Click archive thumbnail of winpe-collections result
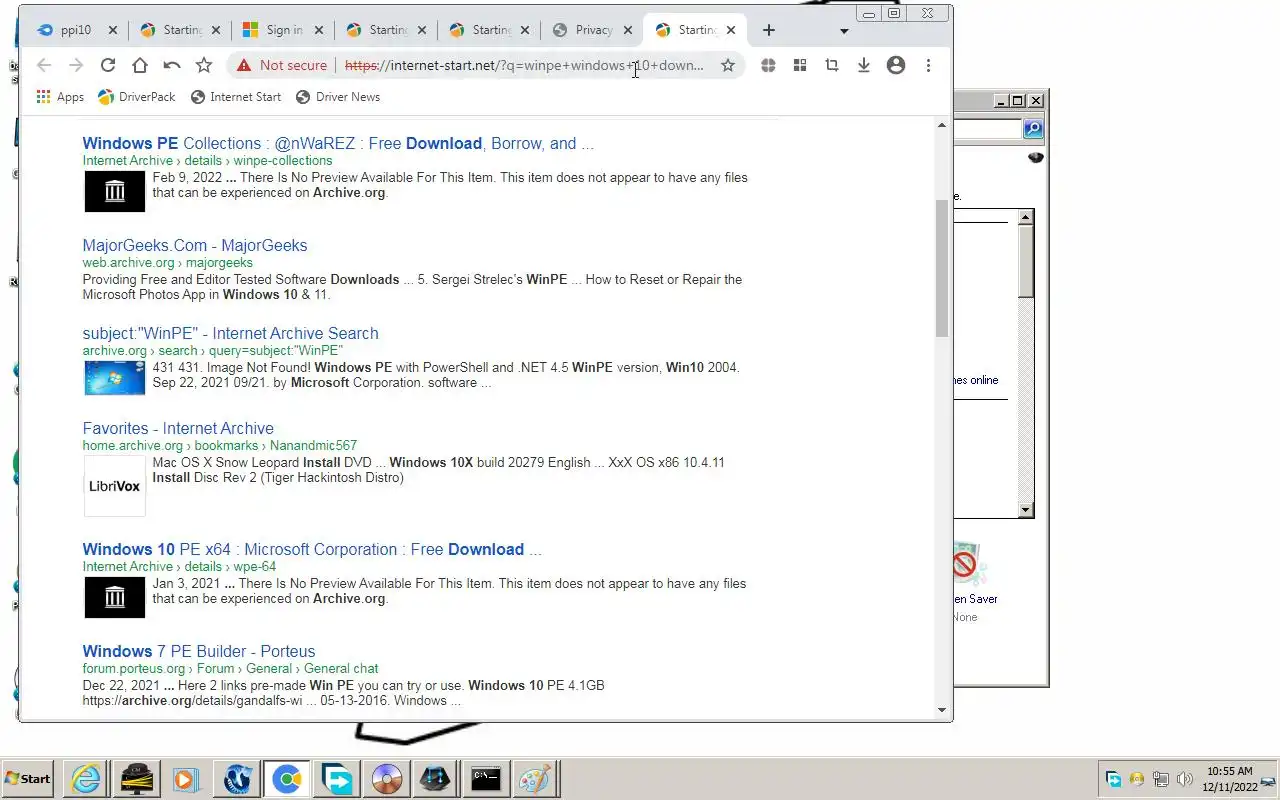 click(114, 191)
